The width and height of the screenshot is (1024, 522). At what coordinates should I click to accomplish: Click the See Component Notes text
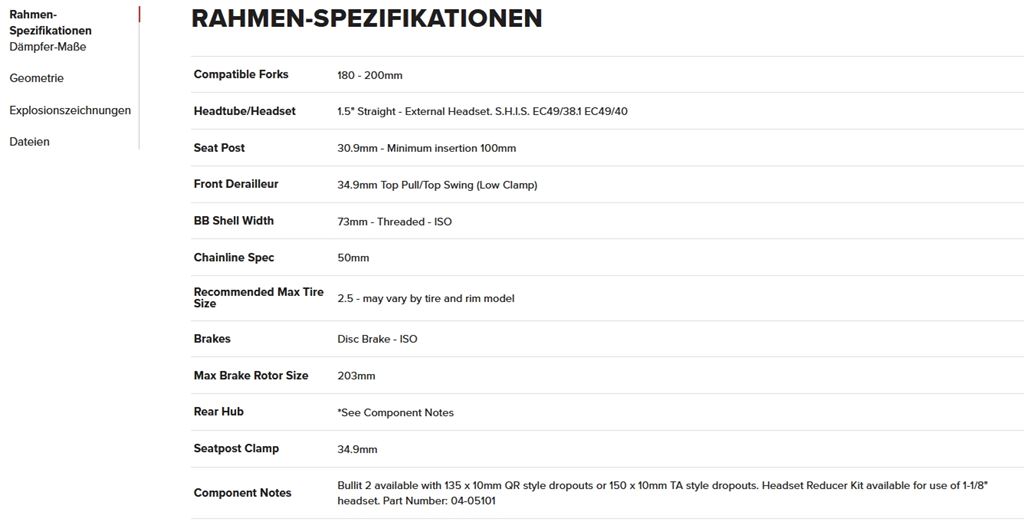[396, 412]
